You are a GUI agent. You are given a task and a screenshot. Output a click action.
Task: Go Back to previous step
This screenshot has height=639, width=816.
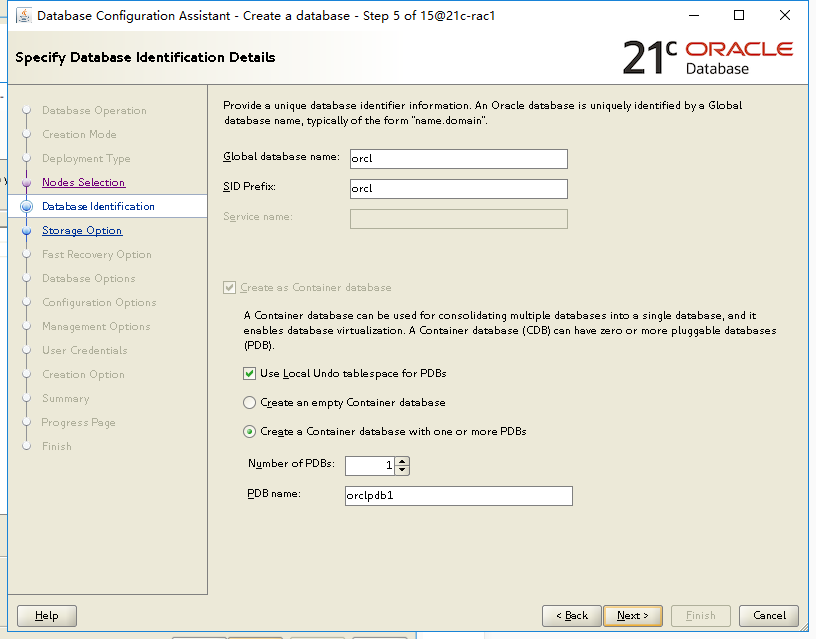pos(571,616)
